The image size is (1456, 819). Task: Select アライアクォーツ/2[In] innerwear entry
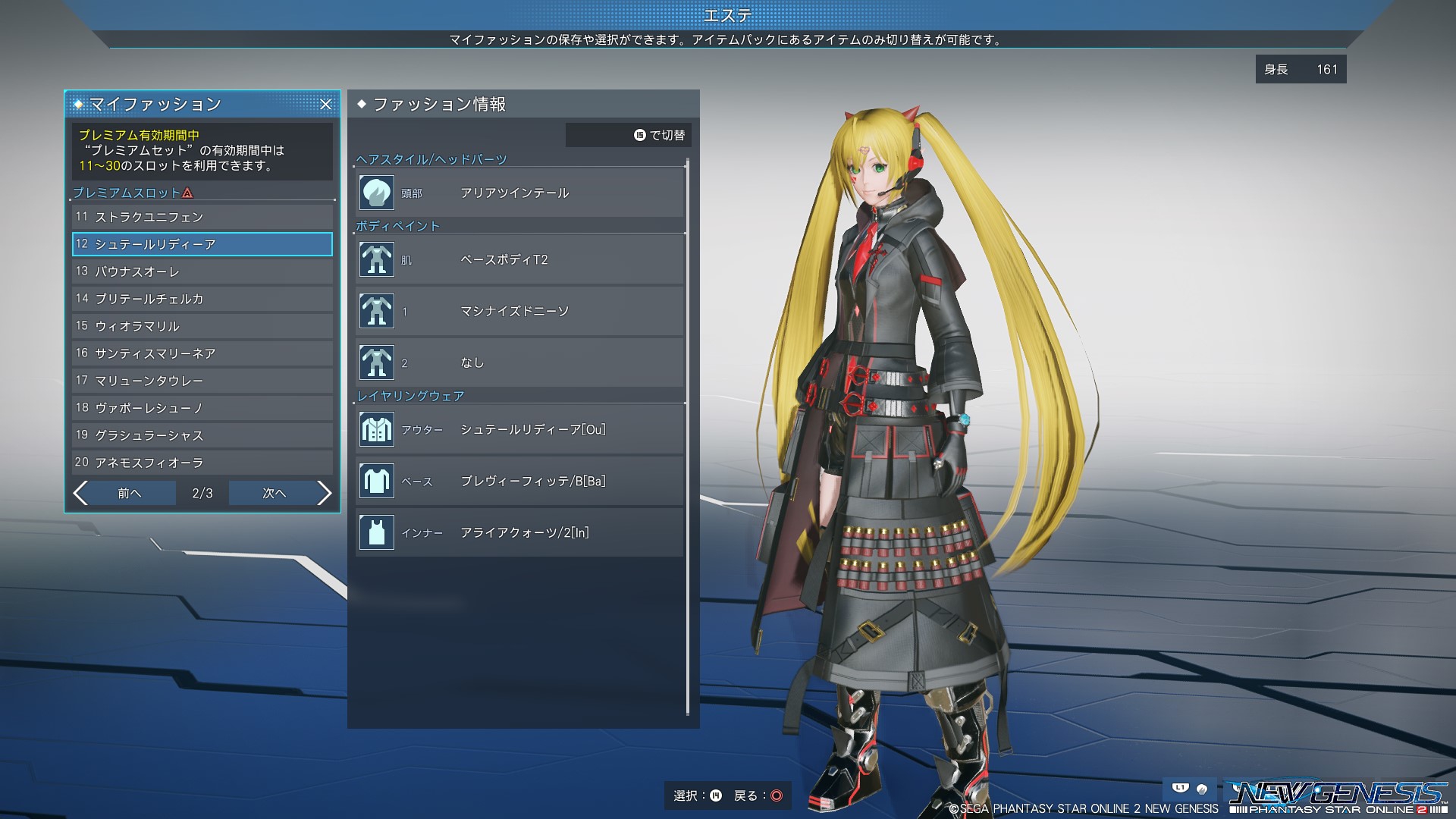(520, 532)
